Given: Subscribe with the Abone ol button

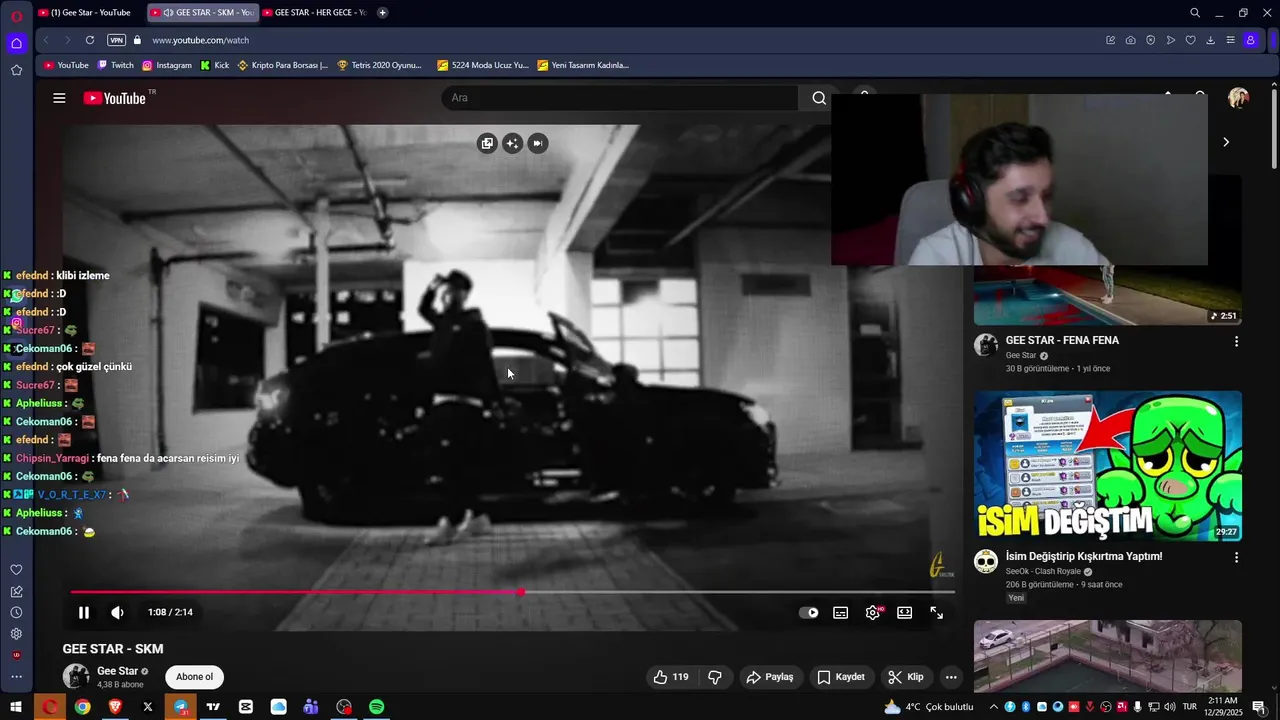Looking at the screenshot, I should pos(194,677).
